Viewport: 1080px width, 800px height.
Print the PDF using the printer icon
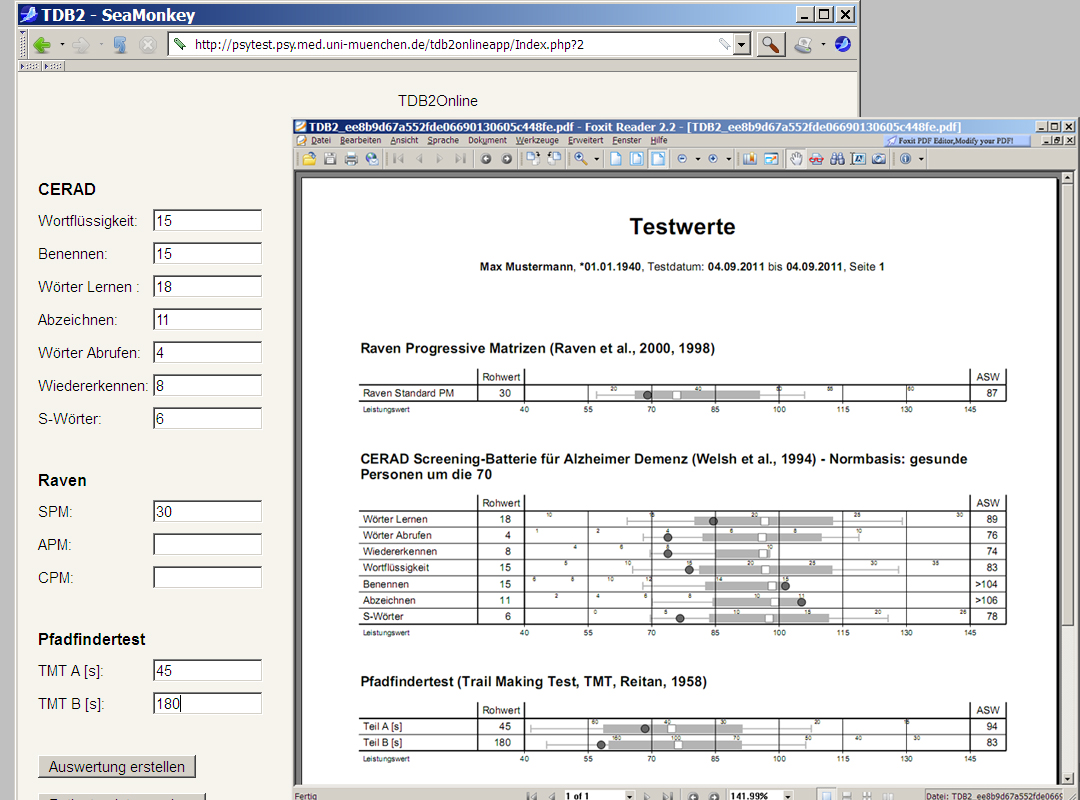point(350,159)
